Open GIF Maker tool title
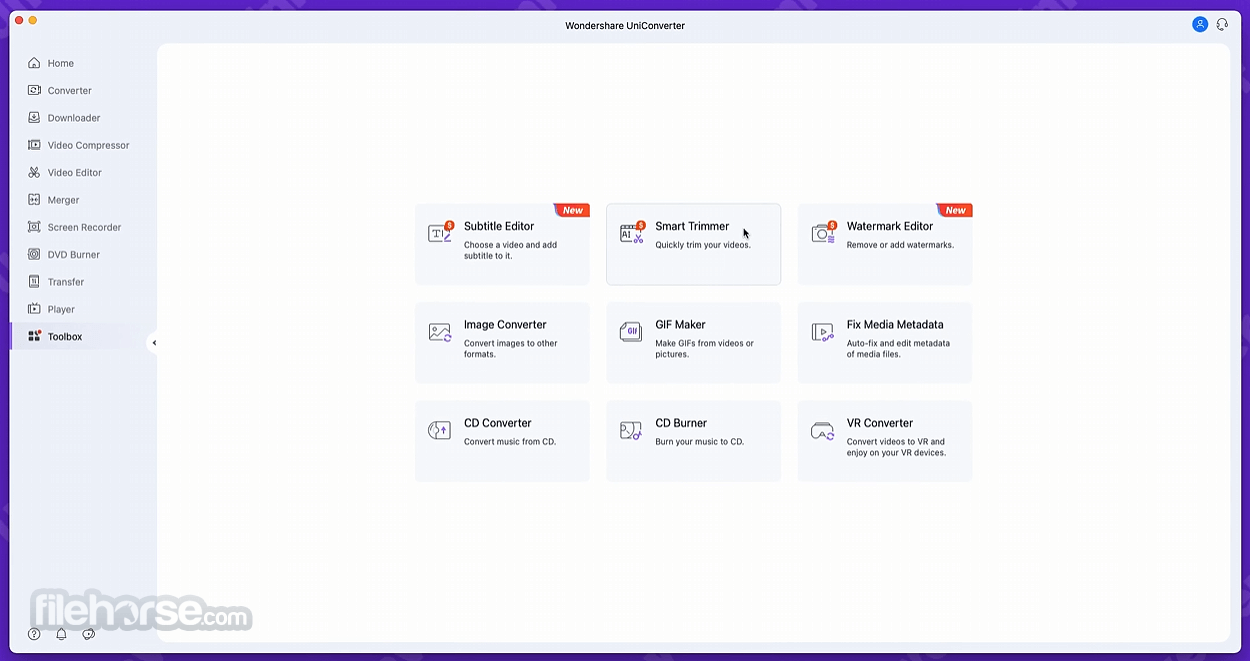The image size is (1250, 661). [x=680, y=325]
